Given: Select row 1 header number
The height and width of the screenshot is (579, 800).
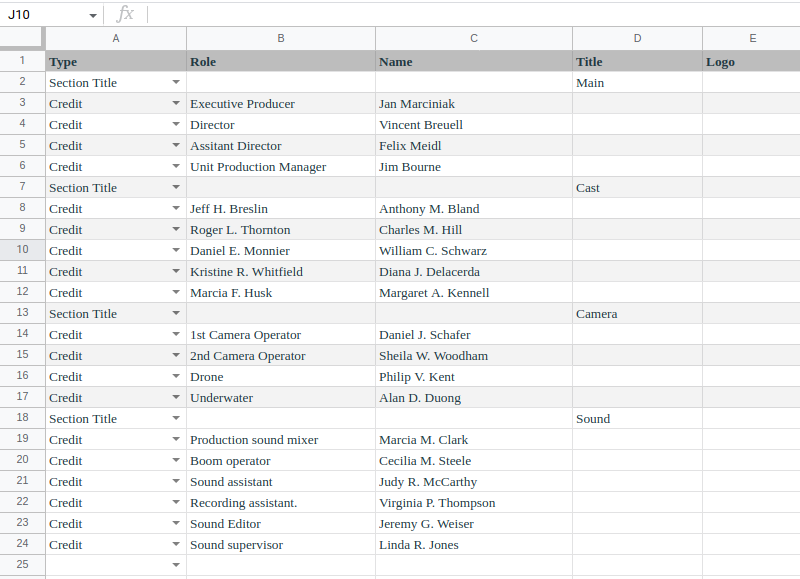Looking at the screenshot, I should point(22,61).
